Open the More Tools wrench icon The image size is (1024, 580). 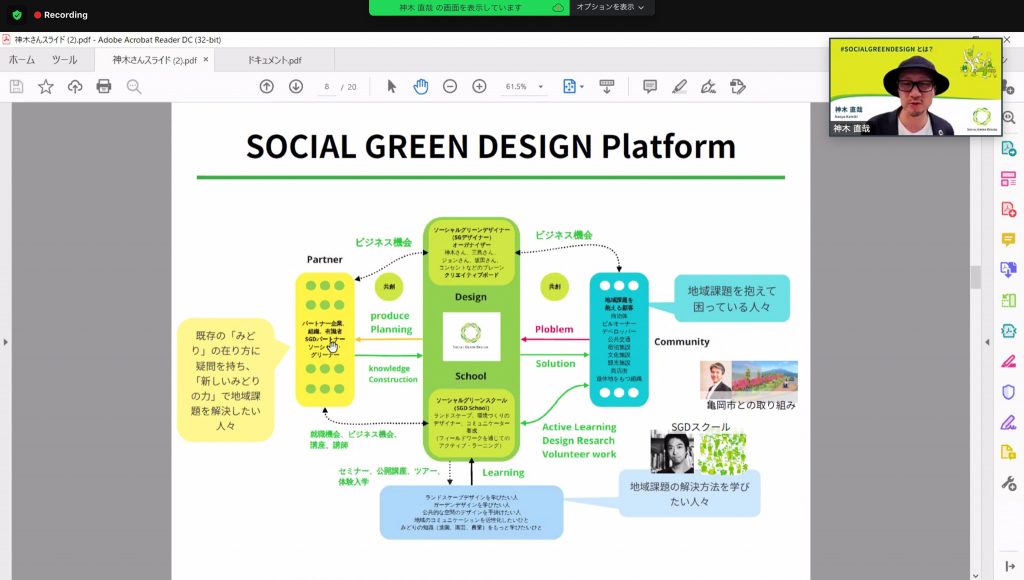click(1008, 483)
